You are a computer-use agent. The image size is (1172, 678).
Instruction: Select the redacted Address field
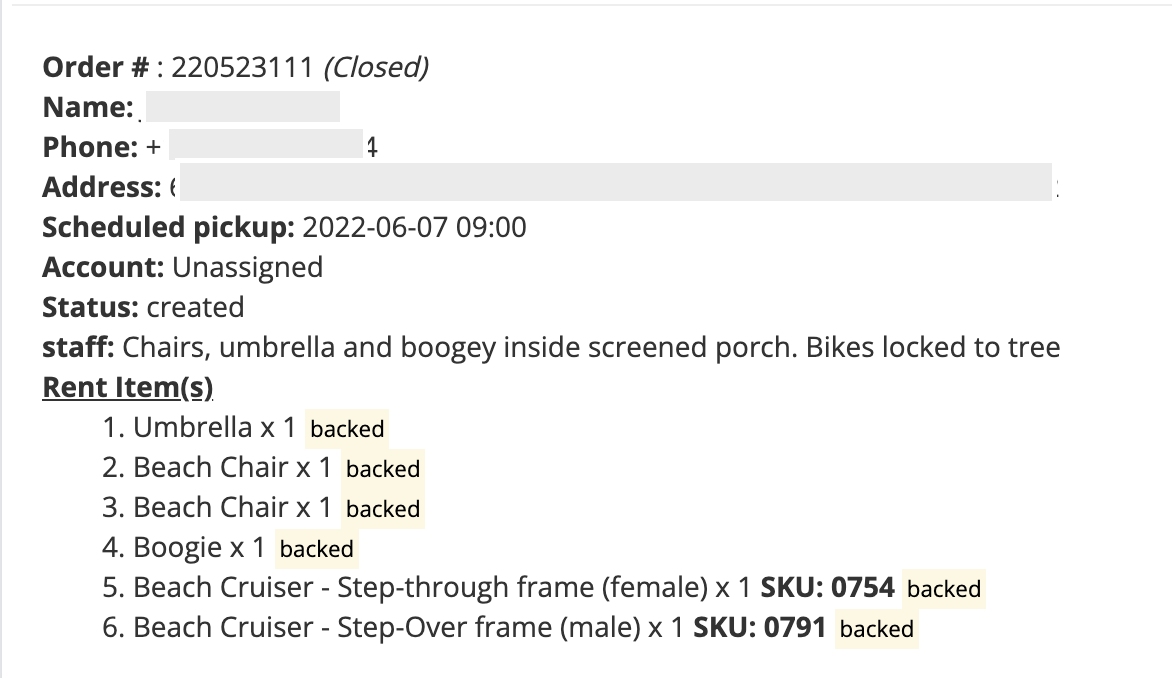(616, 182)
